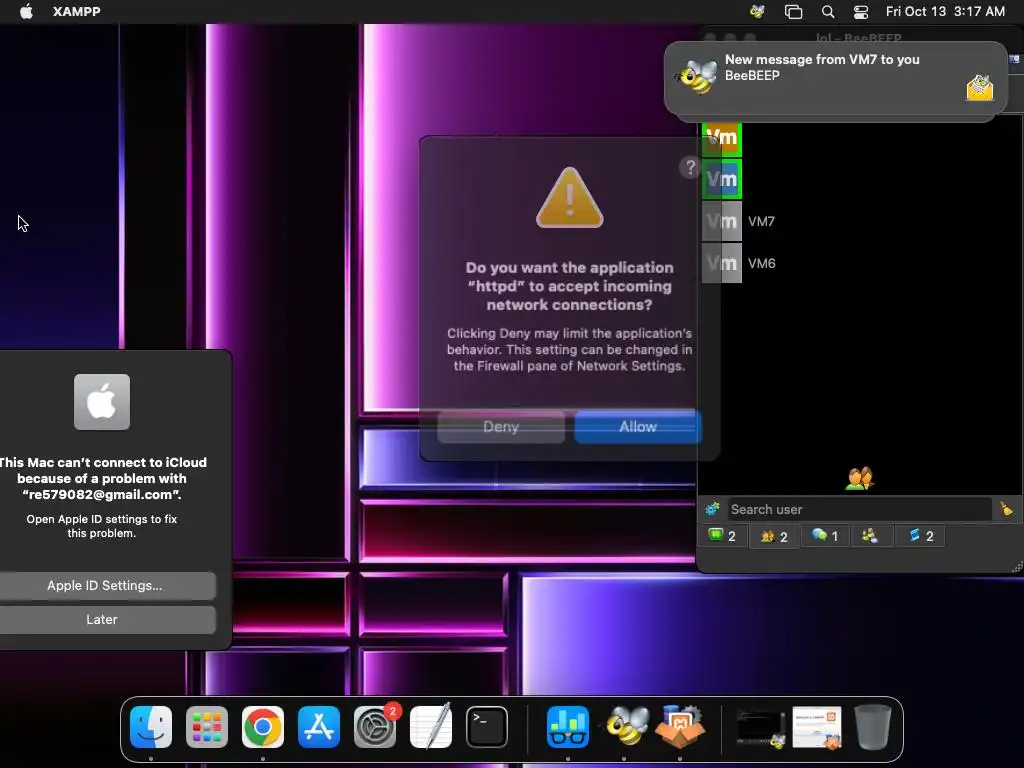Screen dimensions: 1024x768
Task: Open Apple ID Settings from iCloud alert
Action: tap(104, 586)
